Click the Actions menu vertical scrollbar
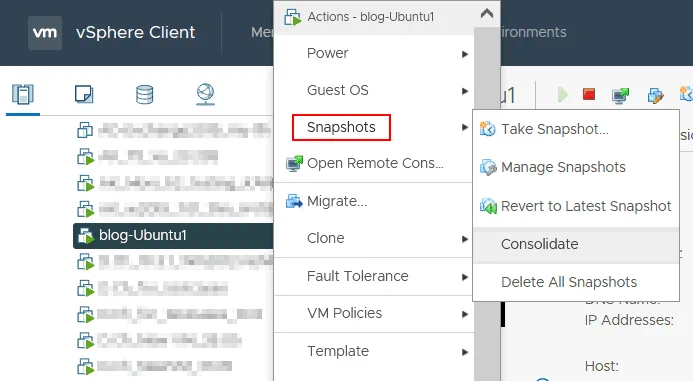The width and height of the screenshot is (693, 381). 487,203
